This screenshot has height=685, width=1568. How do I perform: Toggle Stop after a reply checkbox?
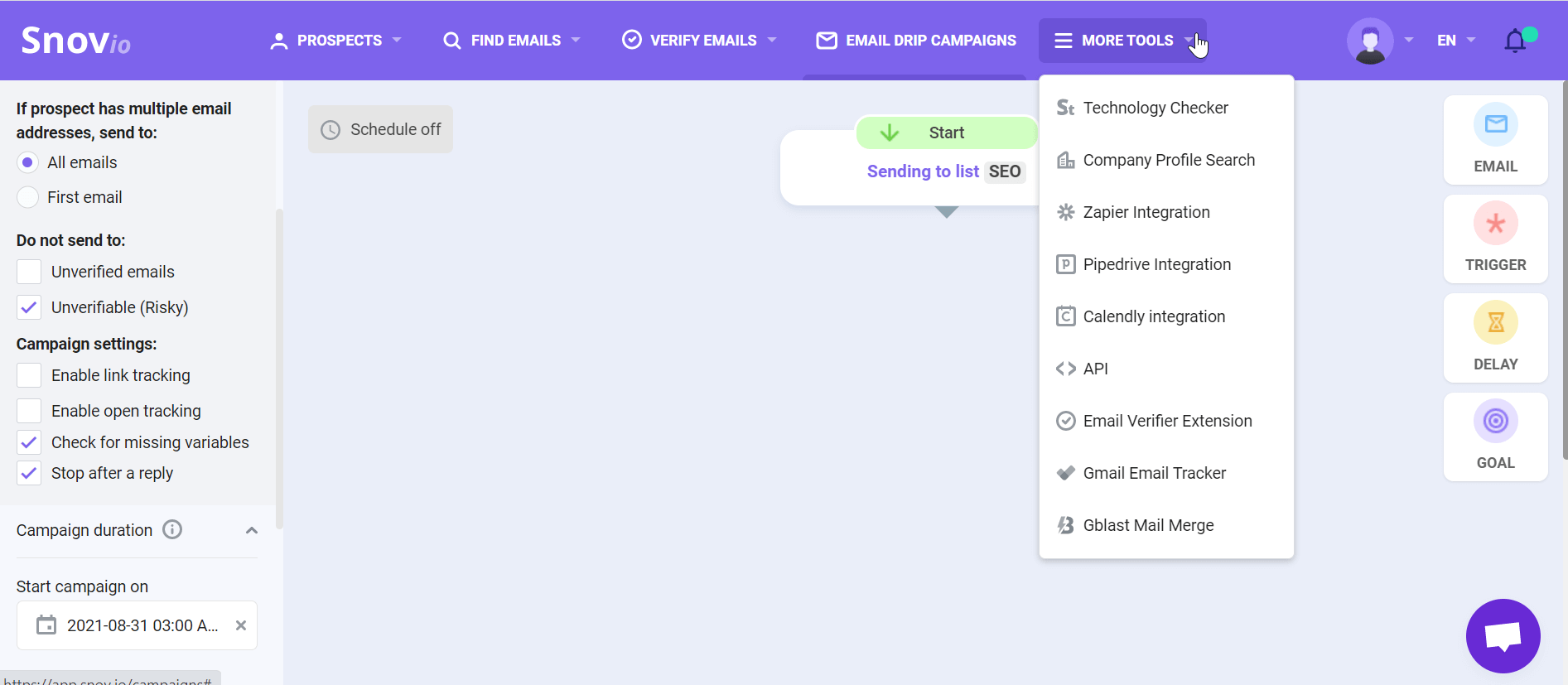click(x=29, y=473)
